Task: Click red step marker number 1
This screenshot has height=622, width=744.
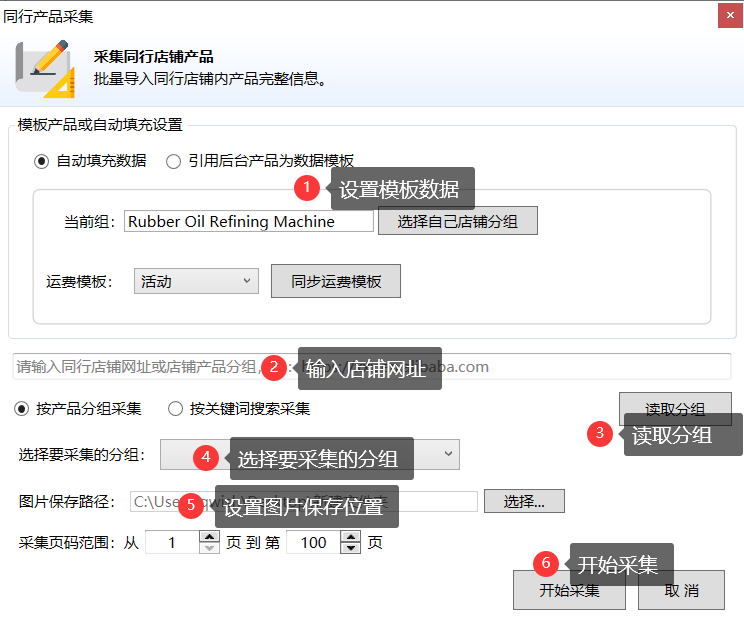Action: [306, 187]
